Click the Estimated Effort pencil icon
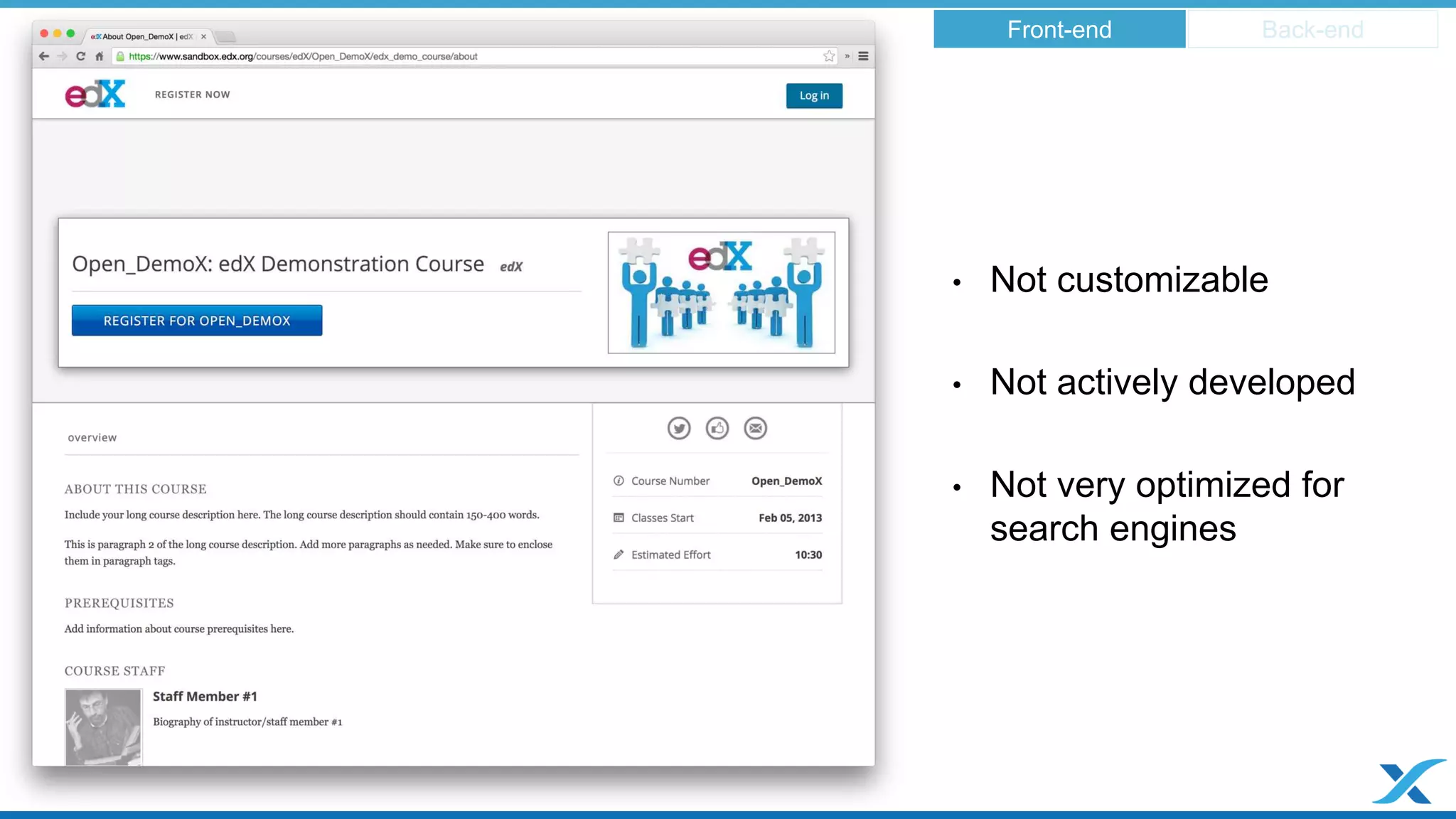1456x819 pixels. click(x=619, y=555)
